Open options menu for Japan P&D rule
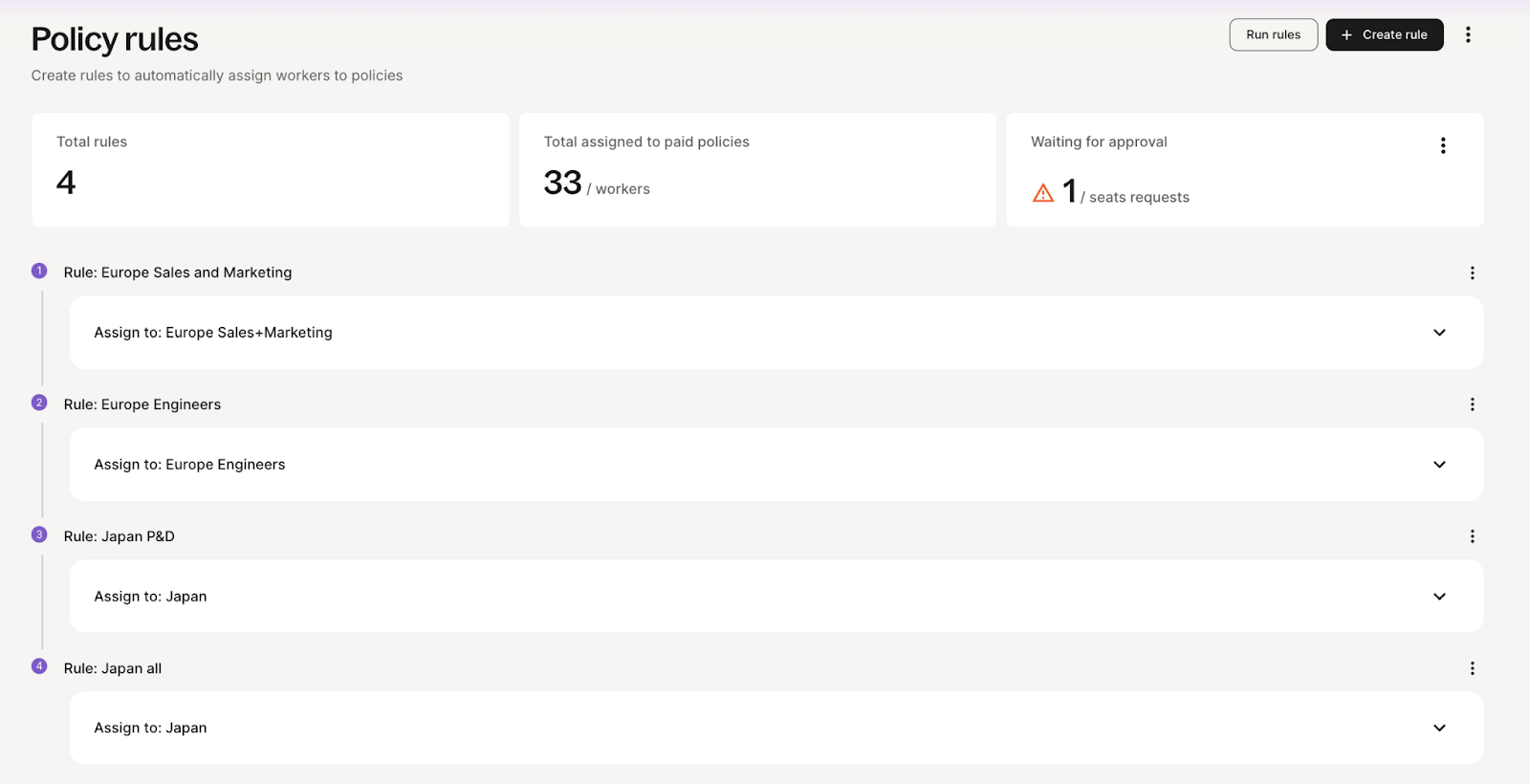 coord(1472,536)
